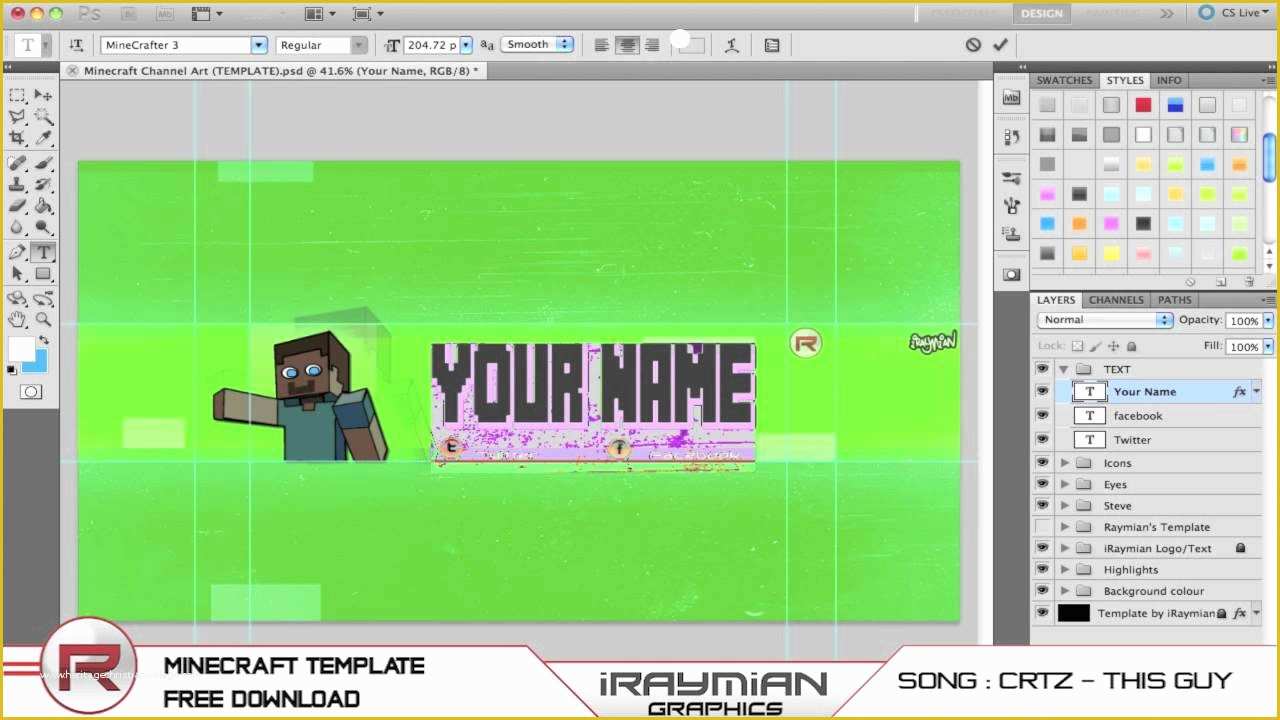Image resolution: width=1280 pixels, height=720 pixels.
Task: Hide the Background colour group
Action: click(x=1042, y=591)
